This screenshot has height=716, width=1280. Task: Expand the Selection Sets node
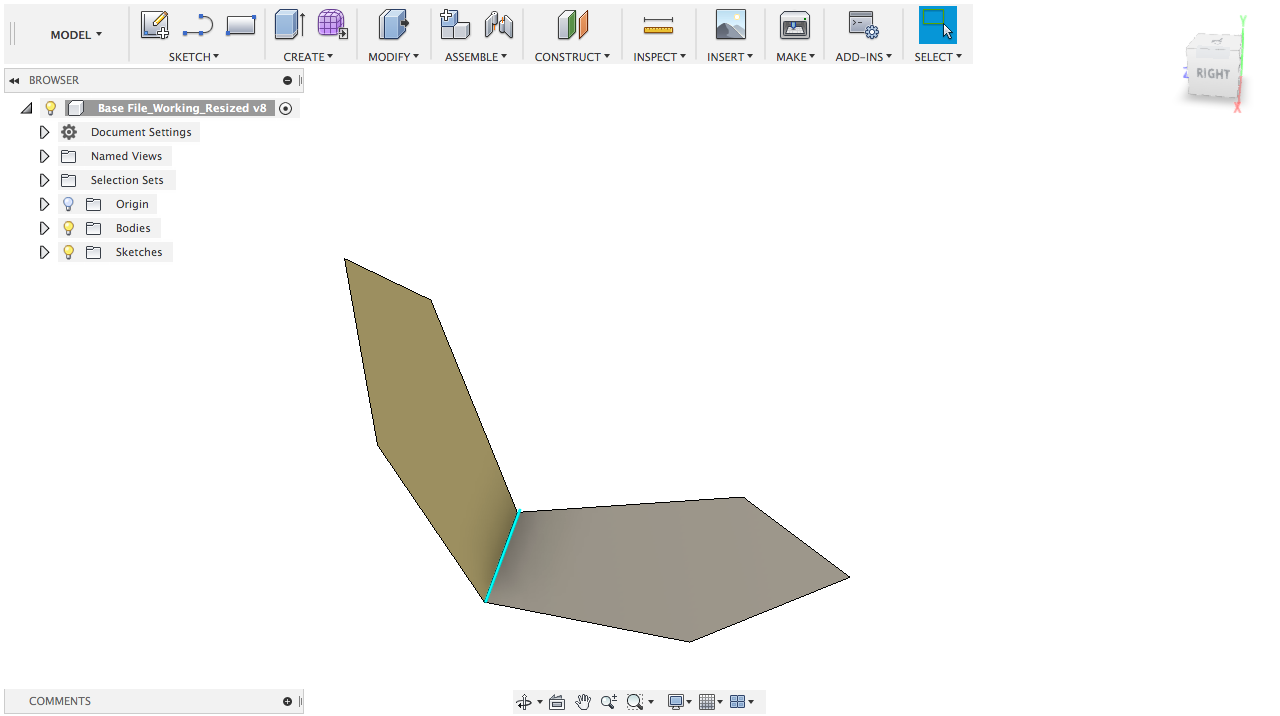click(x=44, y=180)
